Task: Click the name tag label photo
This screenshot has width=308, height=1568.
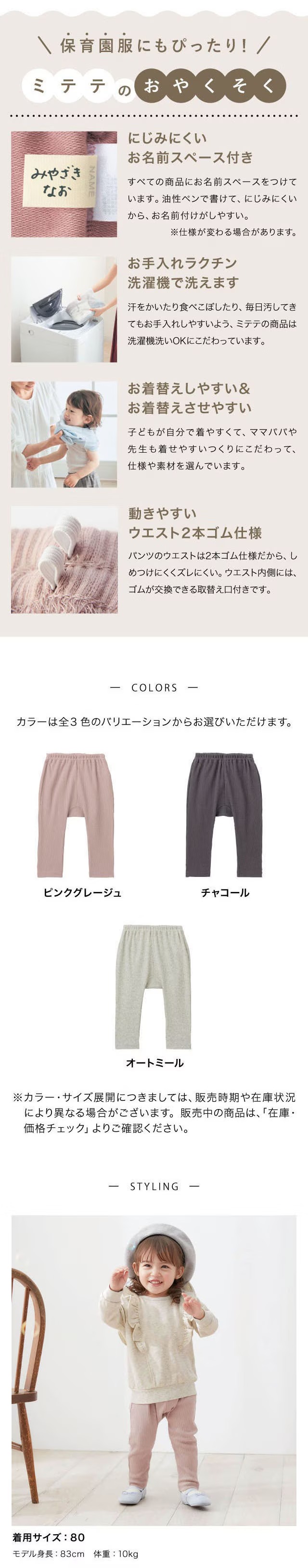Action: coord(64,184)
